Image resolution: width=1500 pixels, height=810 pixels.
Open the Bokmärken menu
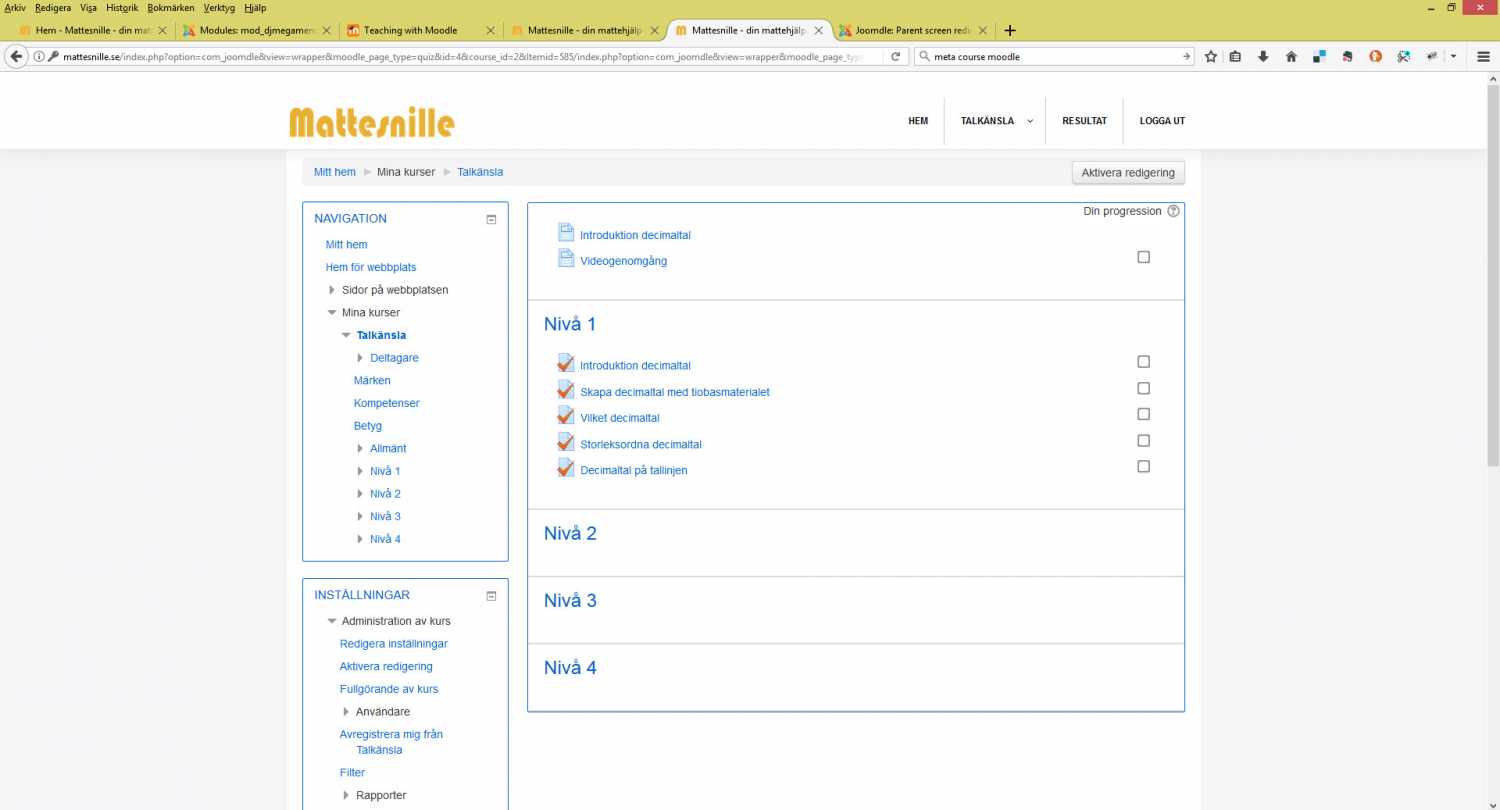point(171,8)
